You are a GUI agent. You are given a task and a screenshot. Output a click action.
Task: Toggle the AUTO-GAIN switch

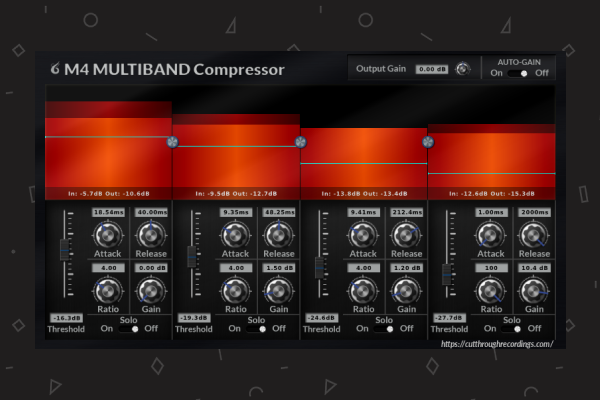click(x=518, y=73)
